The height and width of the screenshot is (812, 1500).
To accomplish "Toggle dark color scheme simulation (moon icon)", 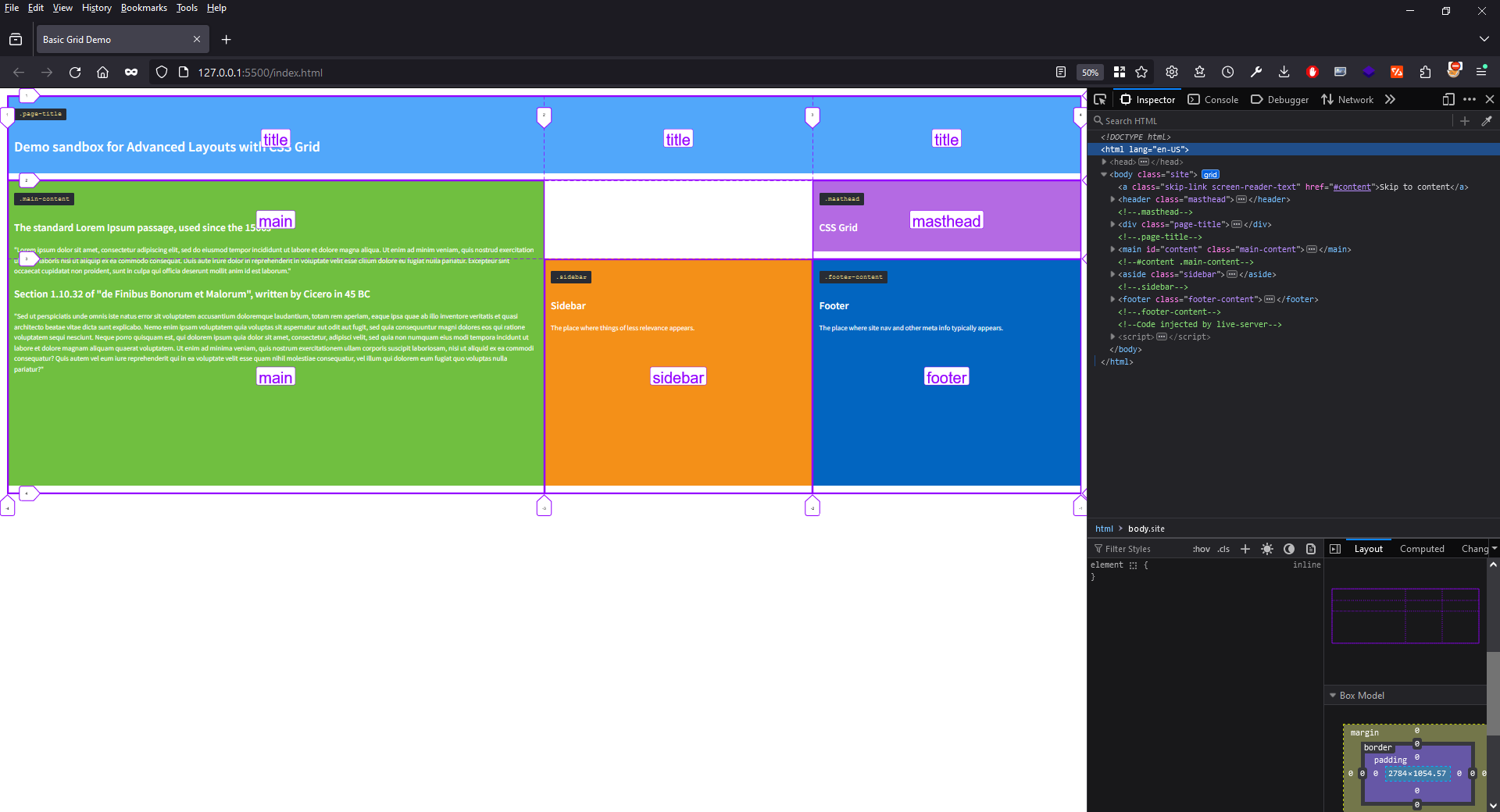I will (1289, 549).
